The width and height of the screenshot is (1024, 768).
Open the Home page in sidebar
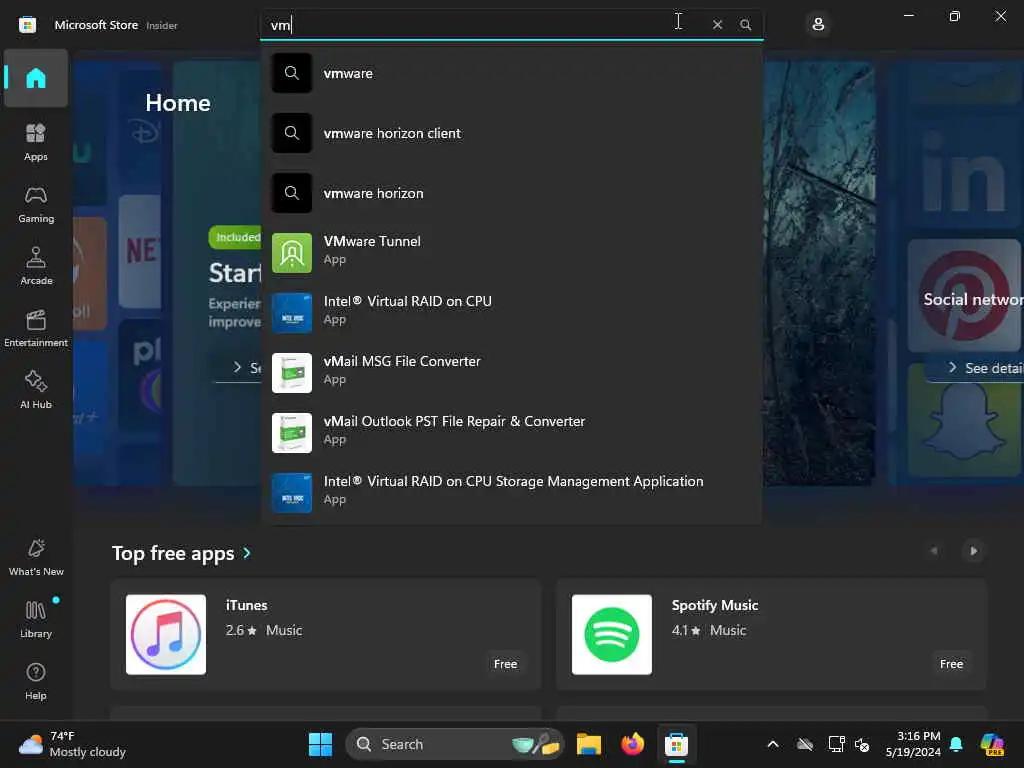[x=36, y=78]
